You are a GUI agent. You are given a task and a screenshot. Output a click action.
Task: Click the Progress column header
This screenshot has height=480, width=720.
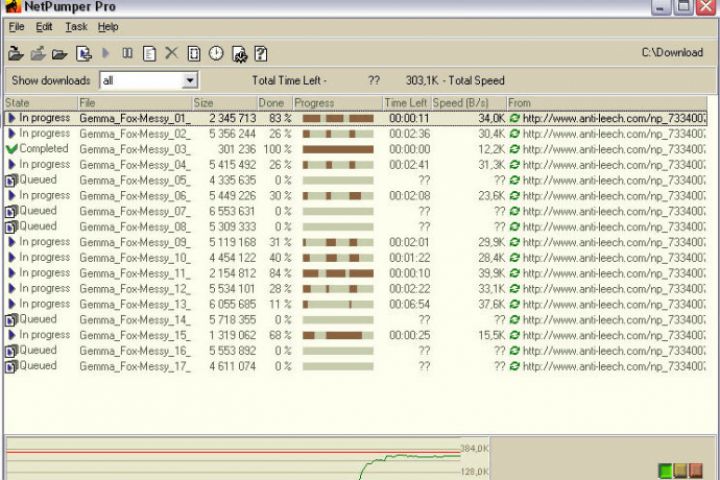click(338, 103)
